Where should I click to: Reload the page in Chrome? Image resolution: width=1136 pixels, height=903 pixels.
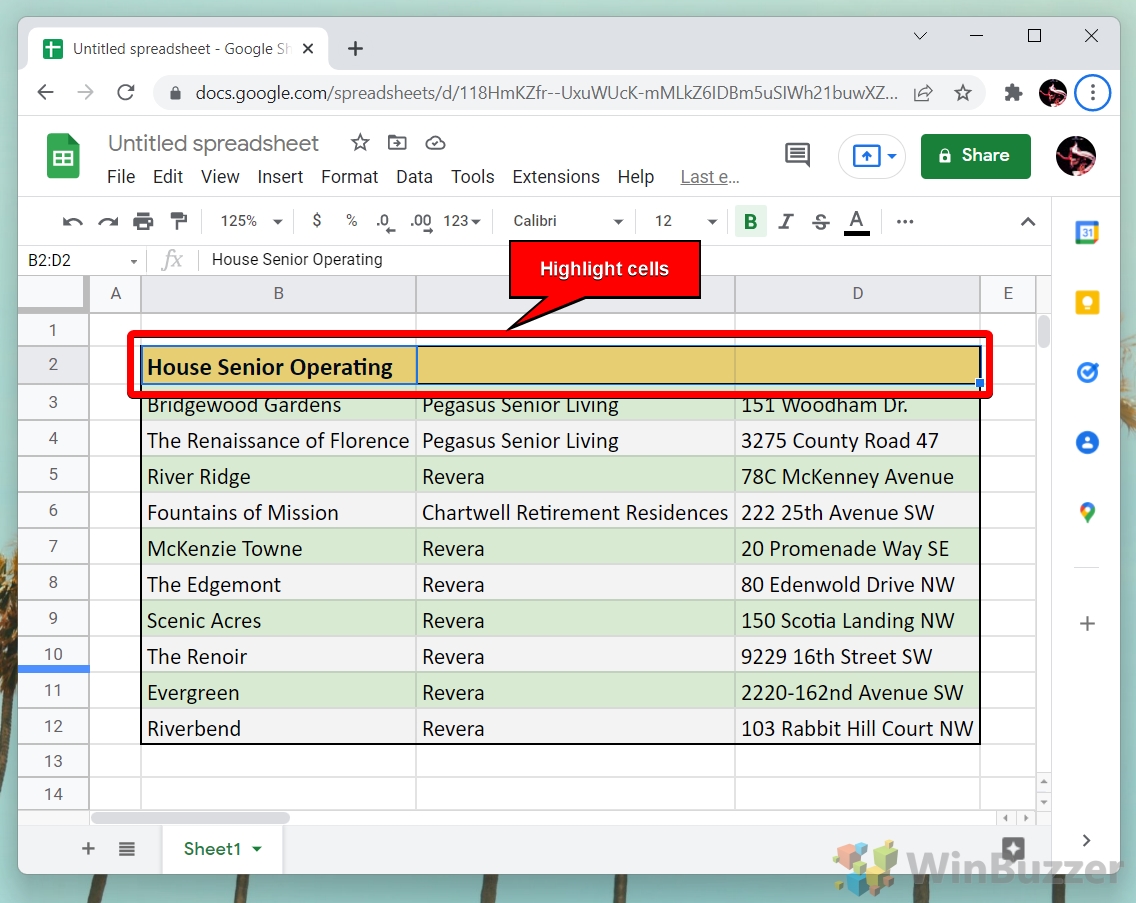[126, 93]
